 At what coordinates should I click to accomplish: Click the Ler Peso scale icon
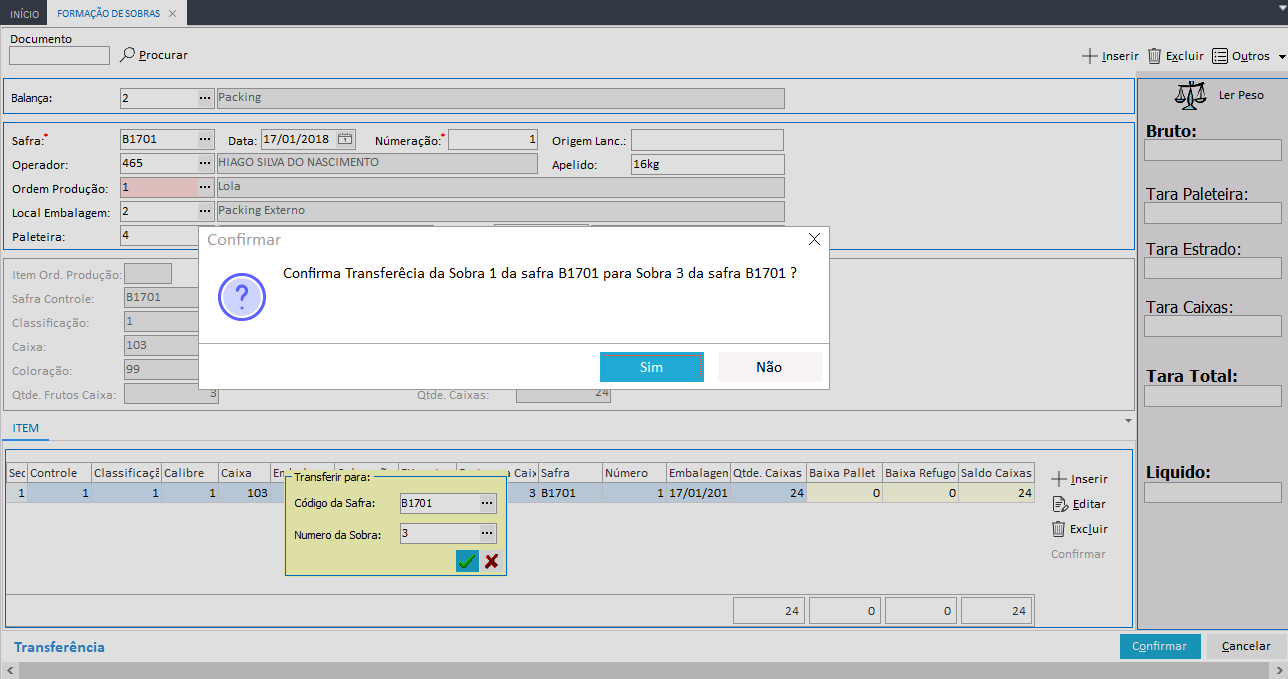click(1190, 95)
